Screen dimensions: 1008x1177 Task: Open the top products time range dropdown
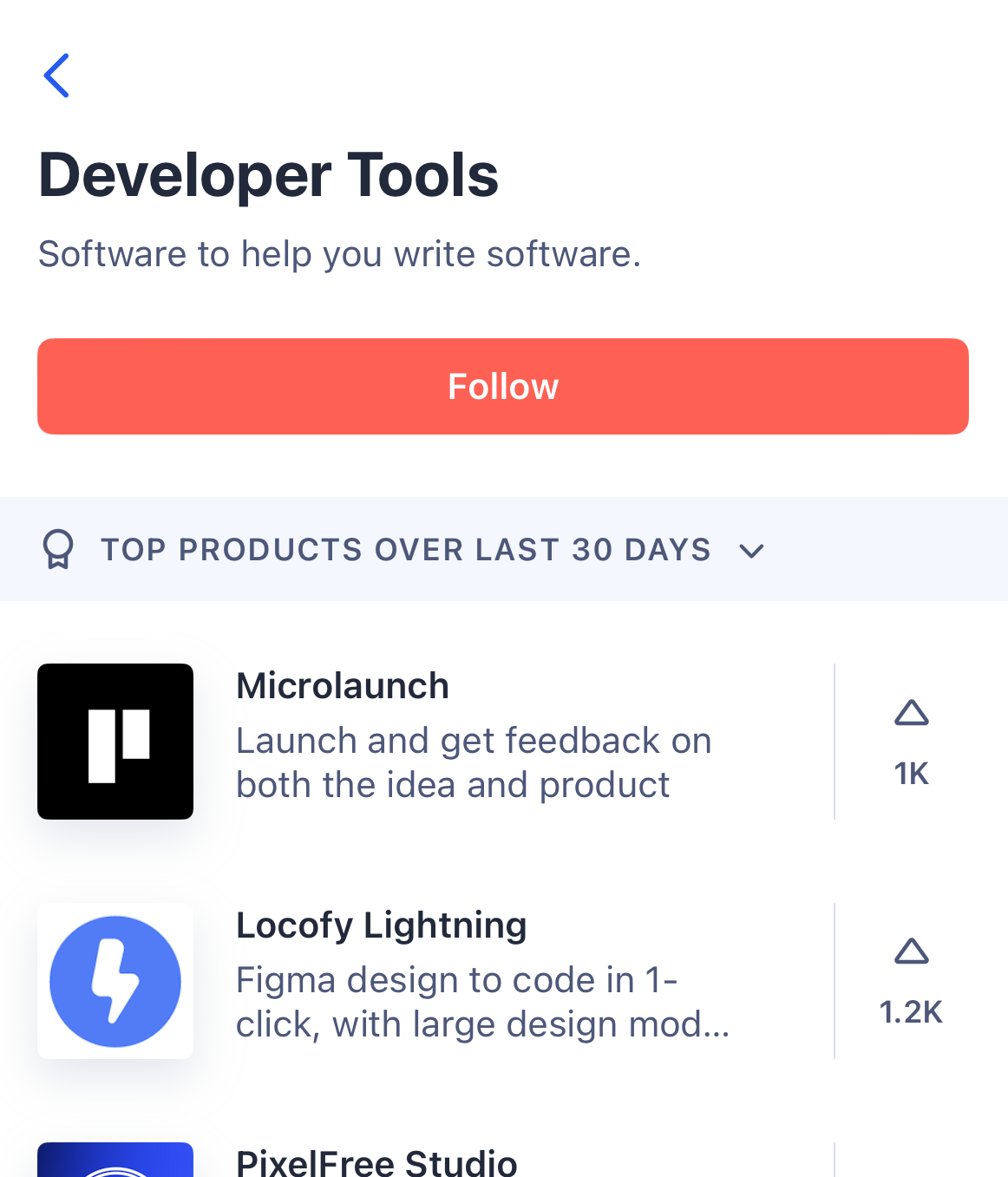[406, 550]
